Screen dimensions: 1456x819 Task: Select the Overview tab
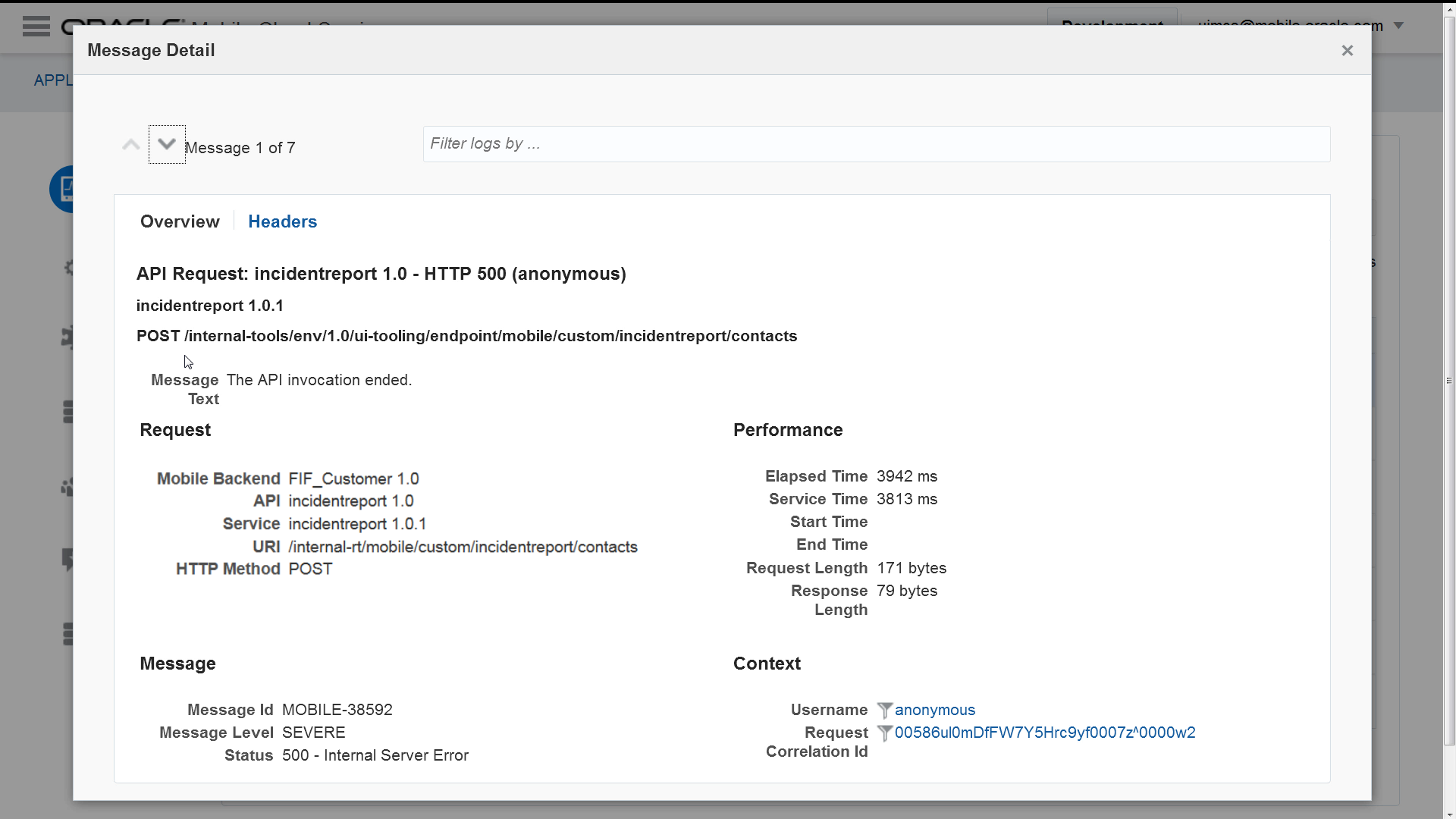tap(180, 221)
